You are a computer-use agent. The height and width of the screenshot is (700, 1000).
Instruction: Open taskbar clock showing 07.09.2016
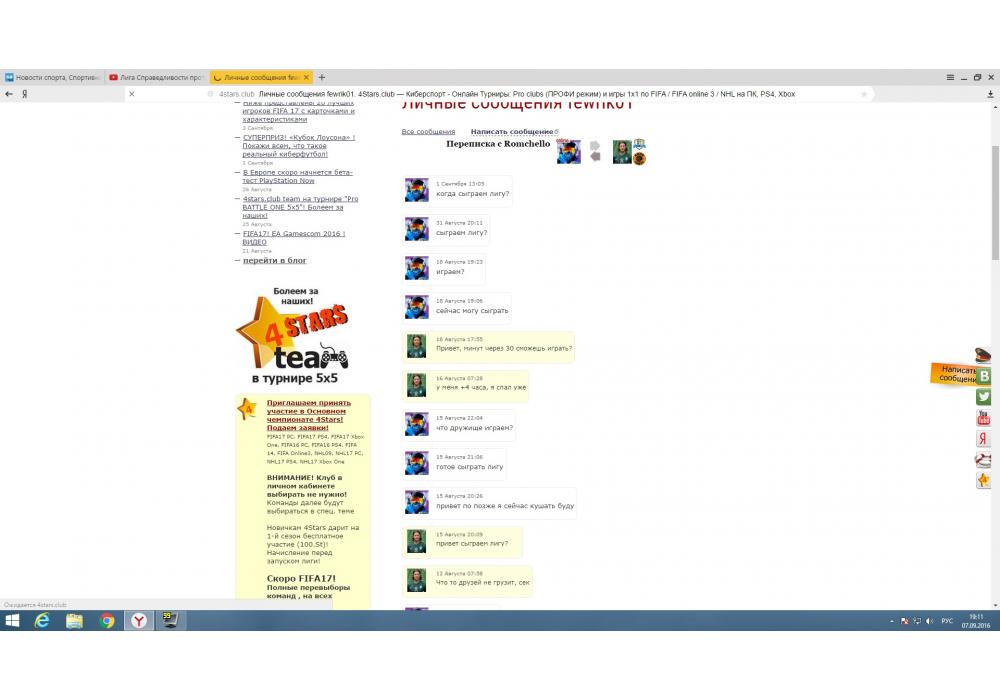pyautogui.click(x=976, y=621)
